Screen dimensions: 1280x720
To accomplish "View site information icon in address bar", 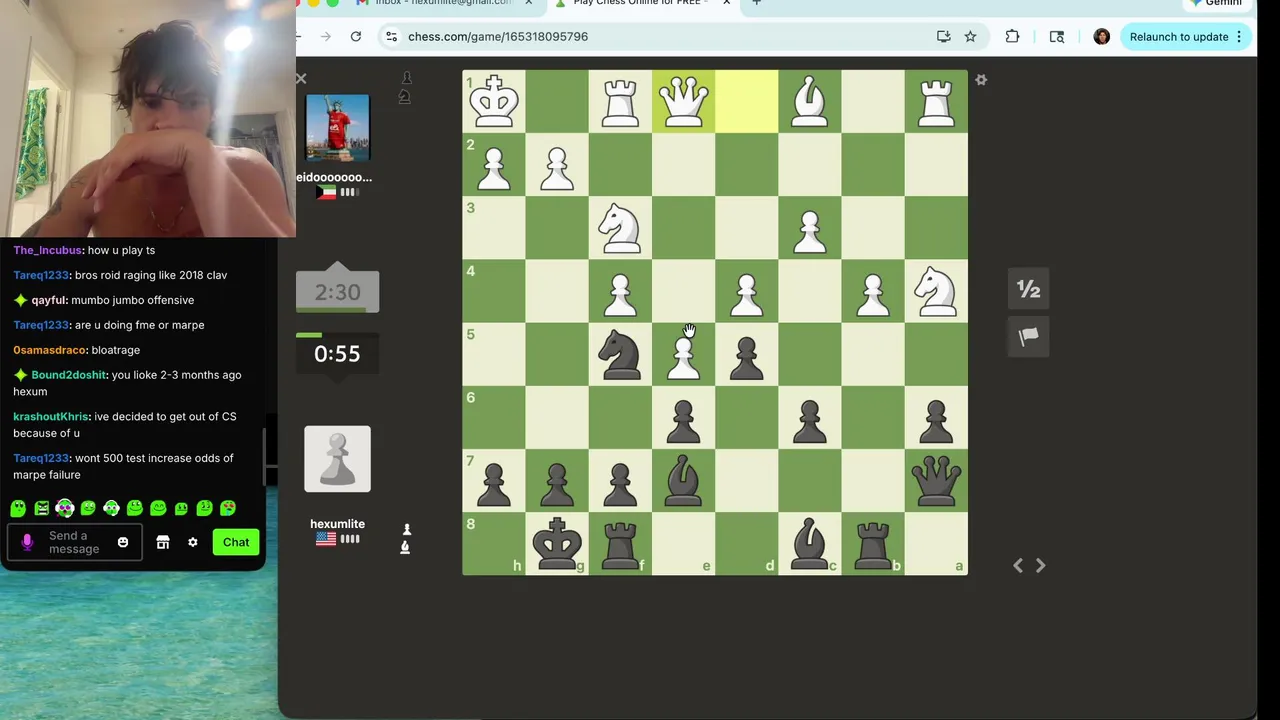I will click(392, 37).
